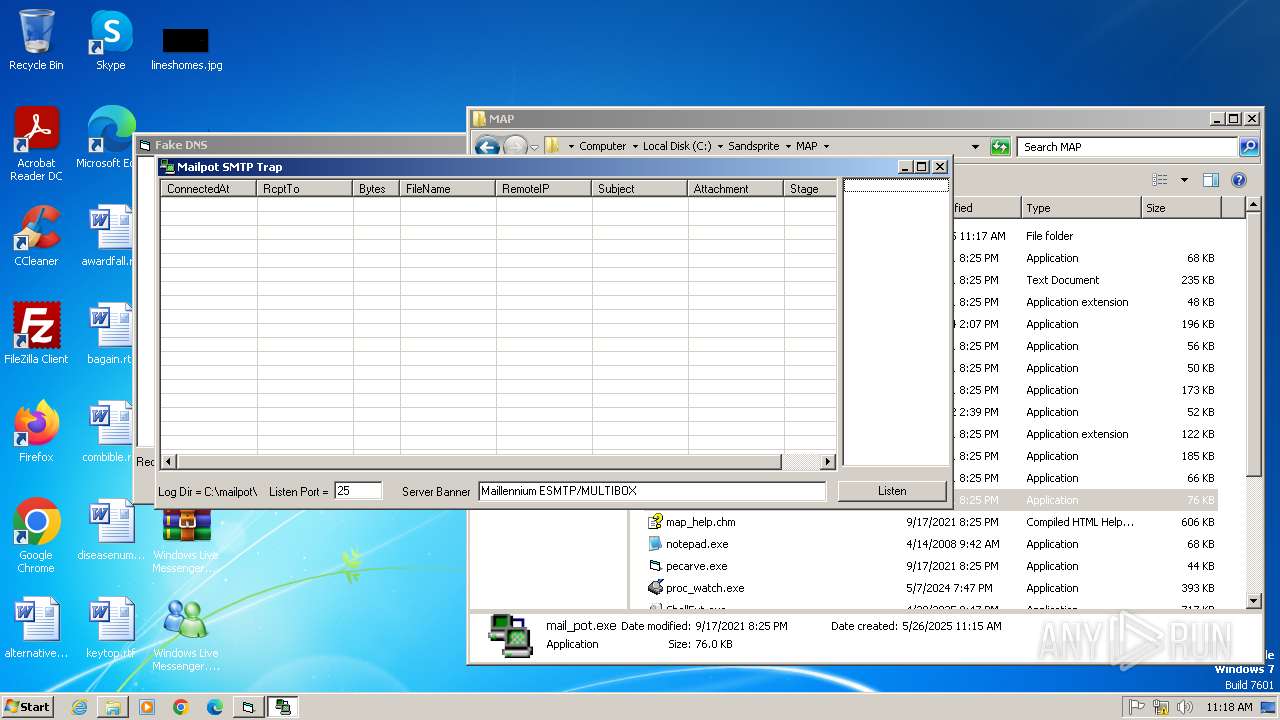Select notepad.exe in MAP folder

(x=696, y=544)
